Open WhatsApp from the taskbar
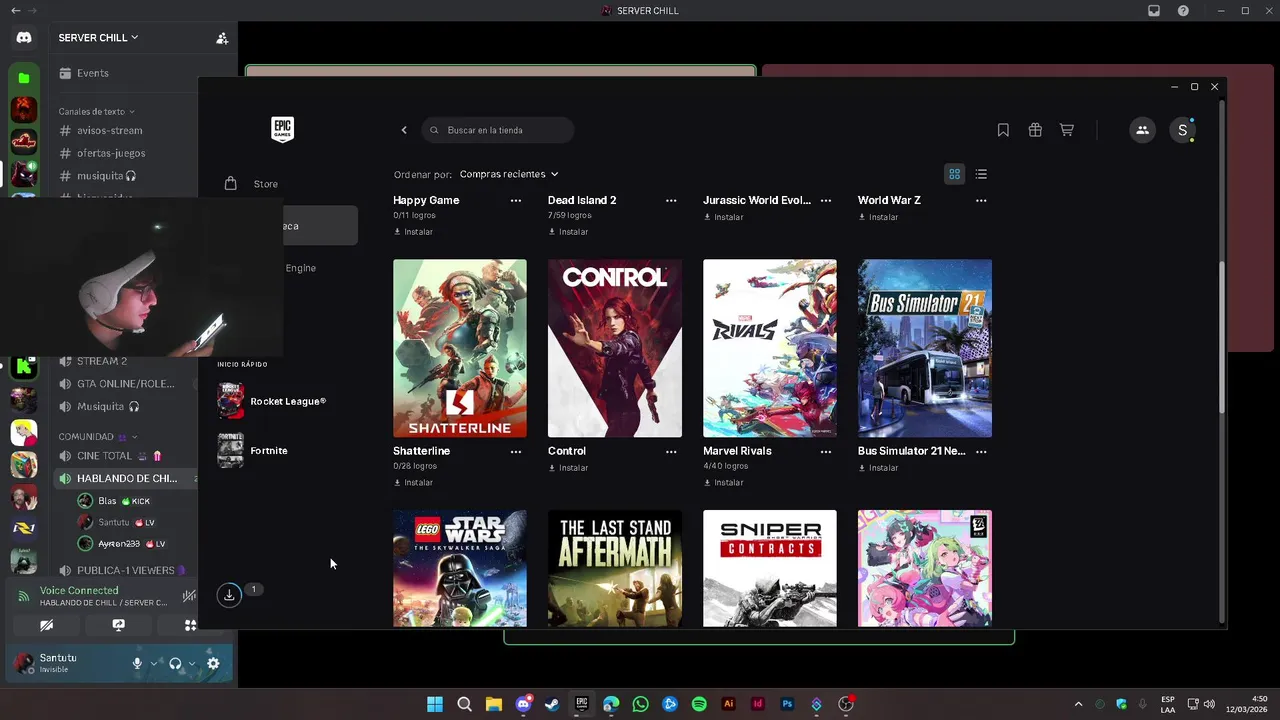 (x=640, y=705)
